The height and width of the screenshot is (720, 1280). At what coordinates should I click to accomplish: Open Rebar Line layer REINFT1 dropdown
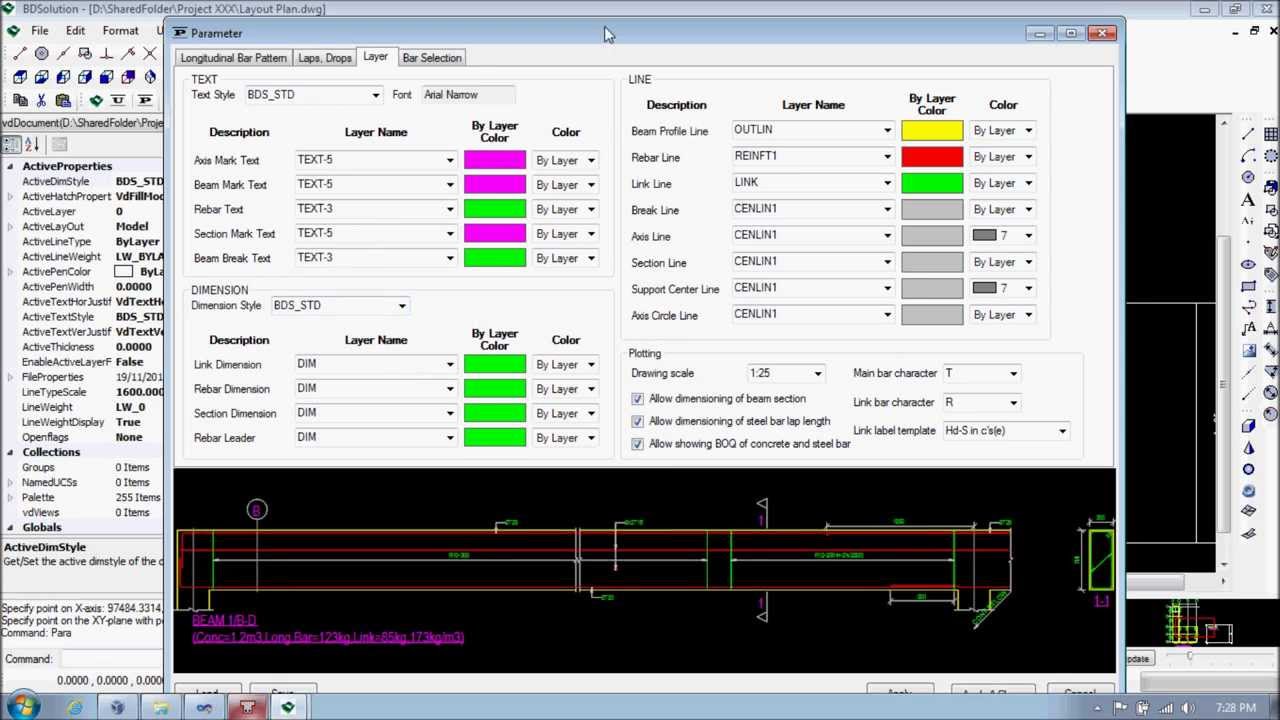[887, 157]
